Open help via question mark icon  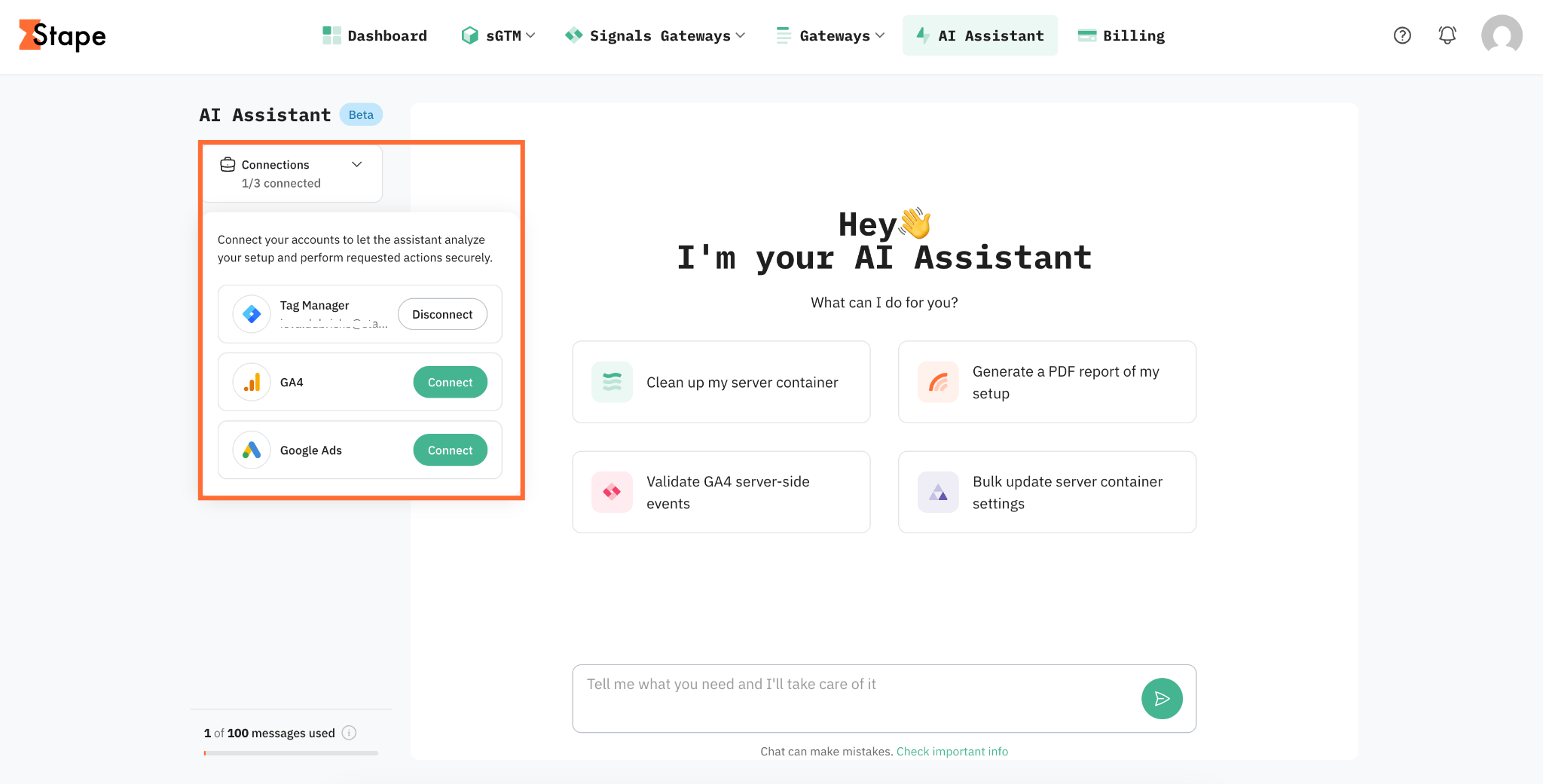pyautogui.click(x=1402, y=35)
